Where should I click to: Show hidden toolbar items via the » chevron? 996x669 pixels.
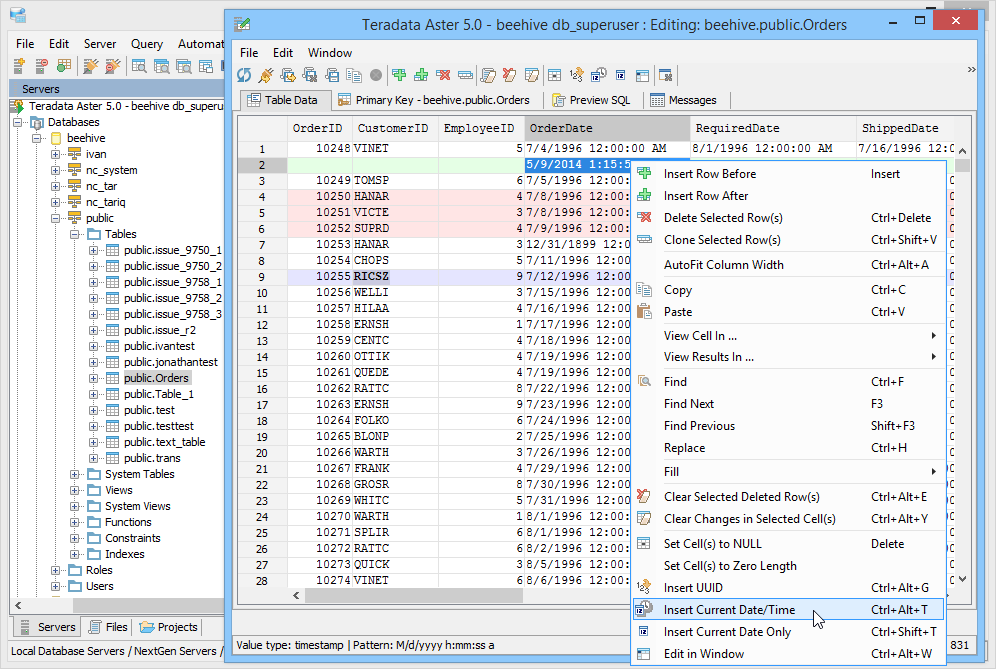pos(971,69)
